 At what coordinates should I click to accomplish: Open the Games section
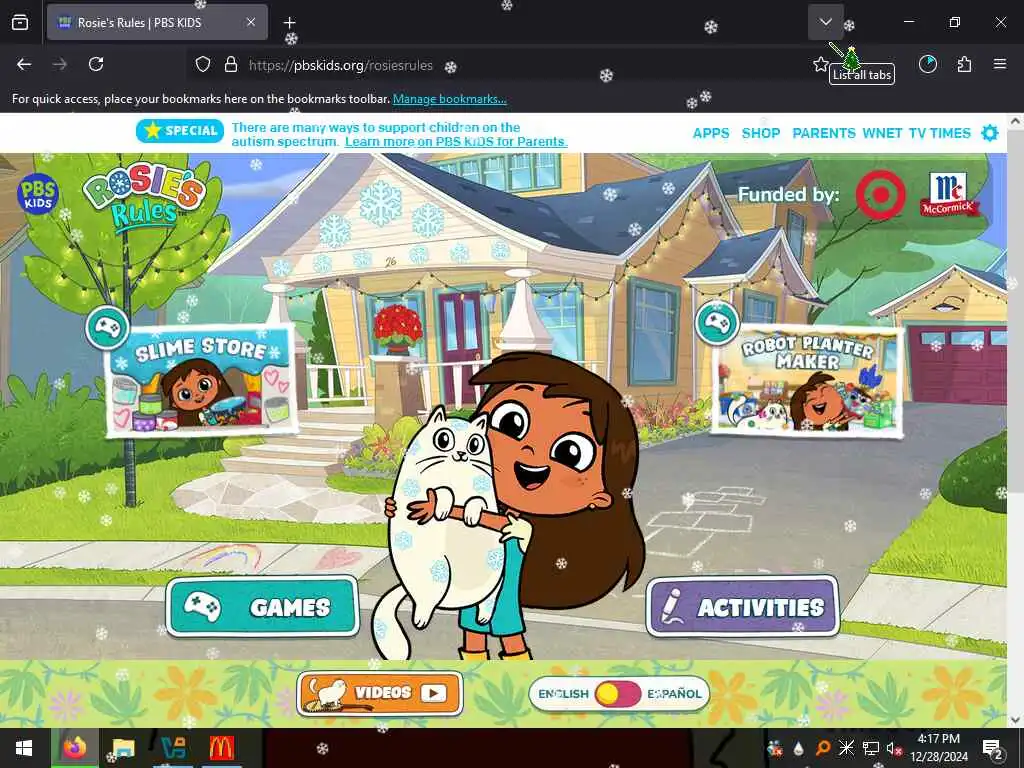[x=263, y=607]
